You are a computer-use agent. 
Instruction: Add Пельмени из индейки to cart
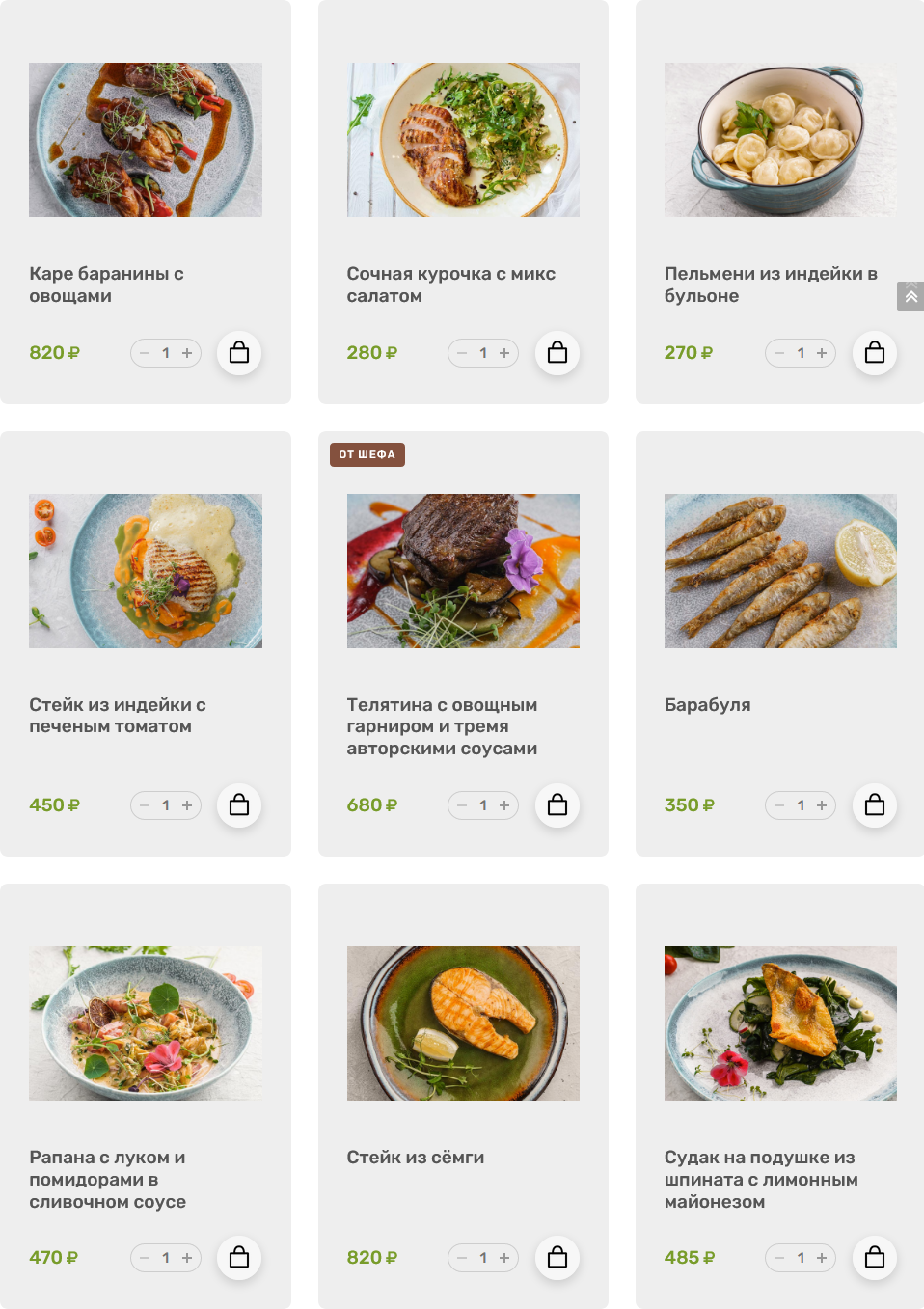pos(875,353)
